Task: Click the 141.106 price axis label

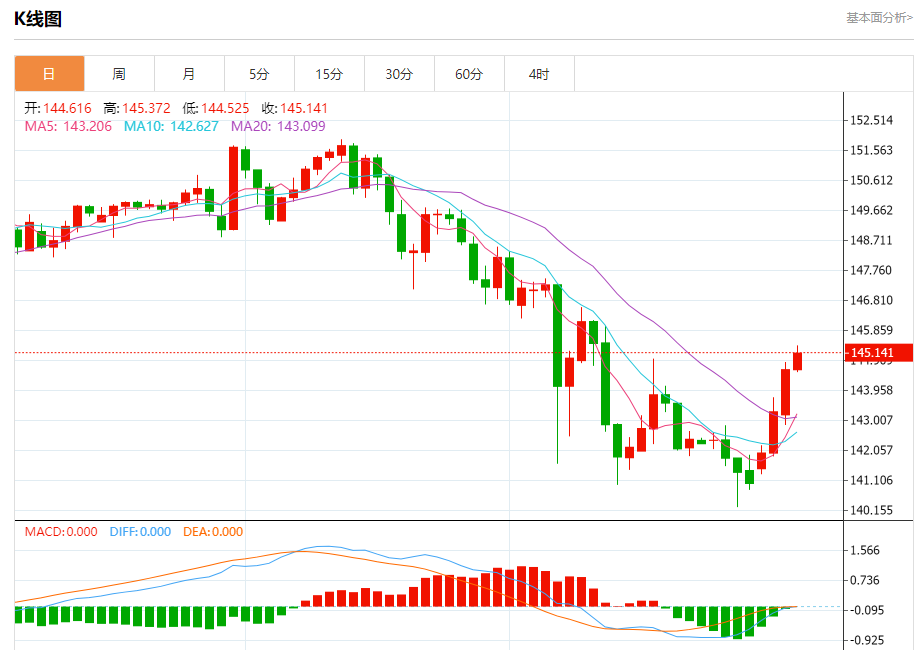Action: coord(871,481)
